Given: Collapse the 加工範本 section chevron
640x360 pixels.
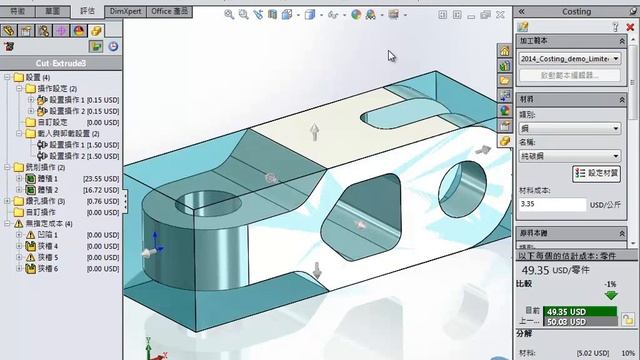Looking at the screenshot, I should click(622, 41).
